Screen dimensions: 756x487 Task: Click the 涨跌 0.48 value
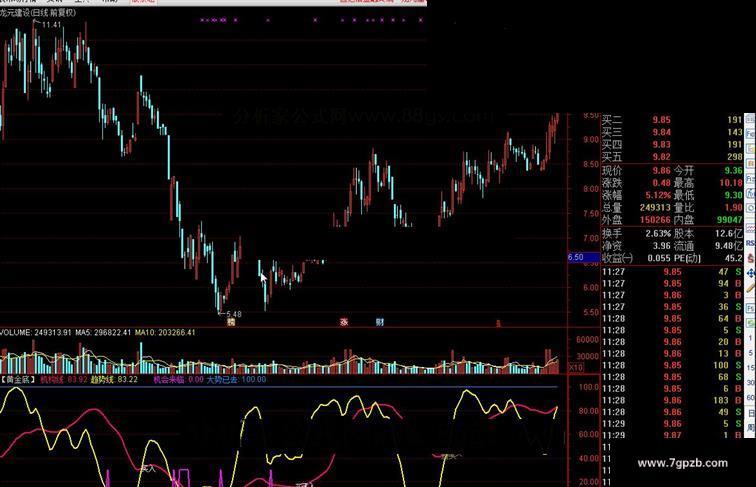[x=662, y=183]
